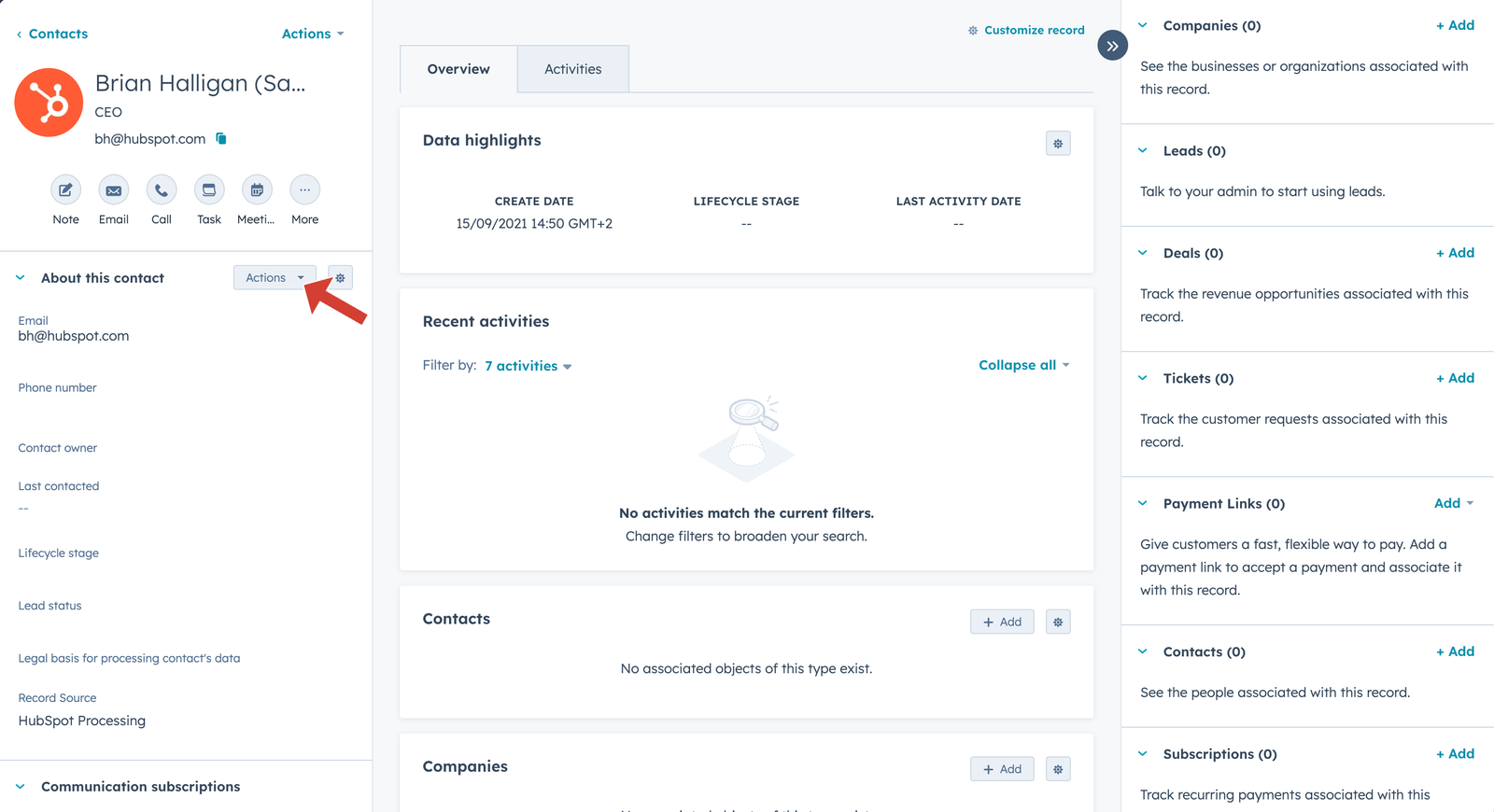Click Add button in Contacts card
This screenshot has height=812, width=1494.
click(x=1002, y=622)
